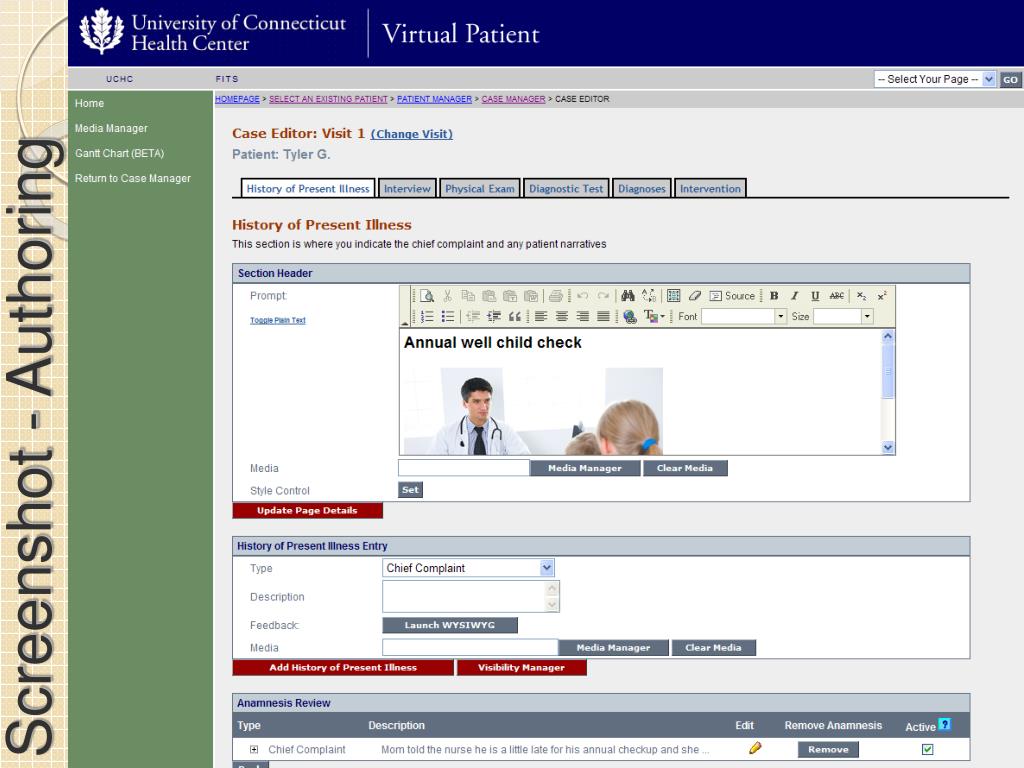Click Update Page Details button
Viewport: 1024px width, 768px height.
[x=308, y=511]
